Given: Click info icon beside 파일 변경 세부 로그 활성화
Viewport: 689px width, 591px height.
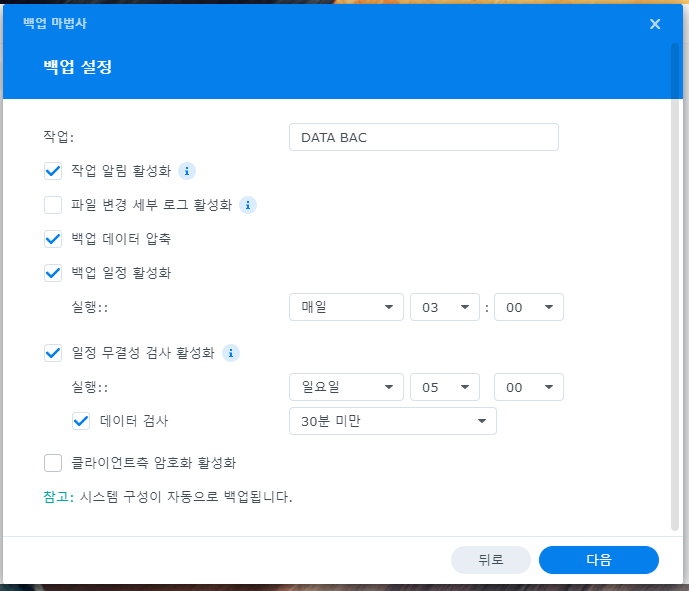Looking at the screenshot, I should pyautogui.click(x=248, y=205).
